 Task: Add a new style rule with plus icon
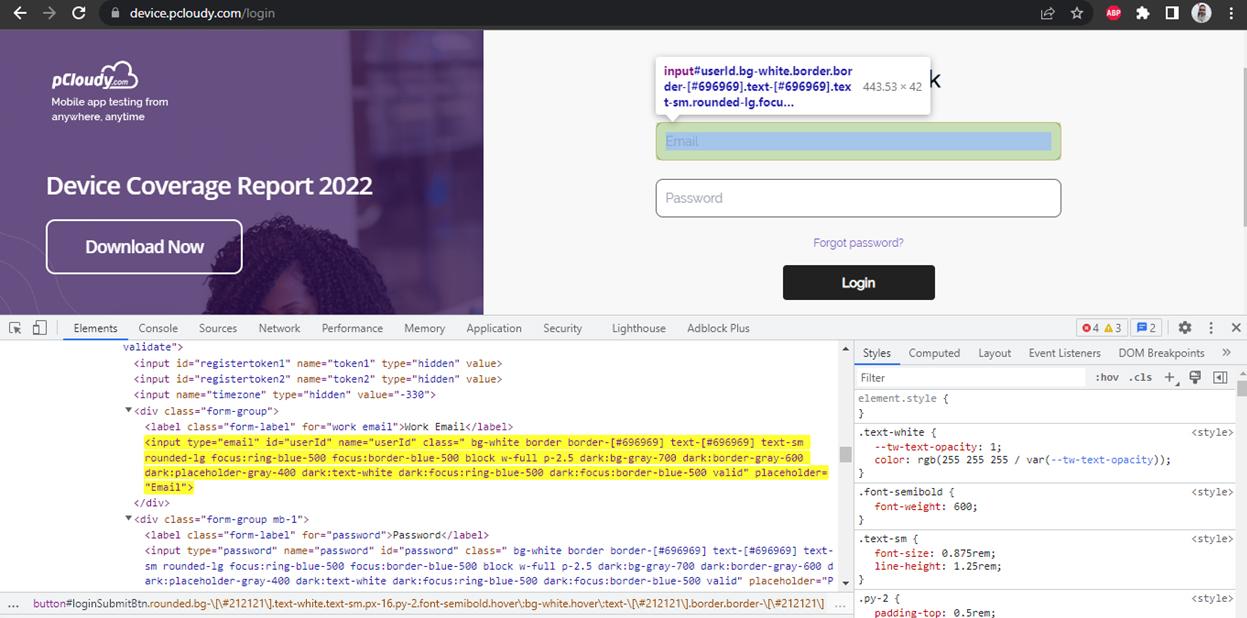1170,378
